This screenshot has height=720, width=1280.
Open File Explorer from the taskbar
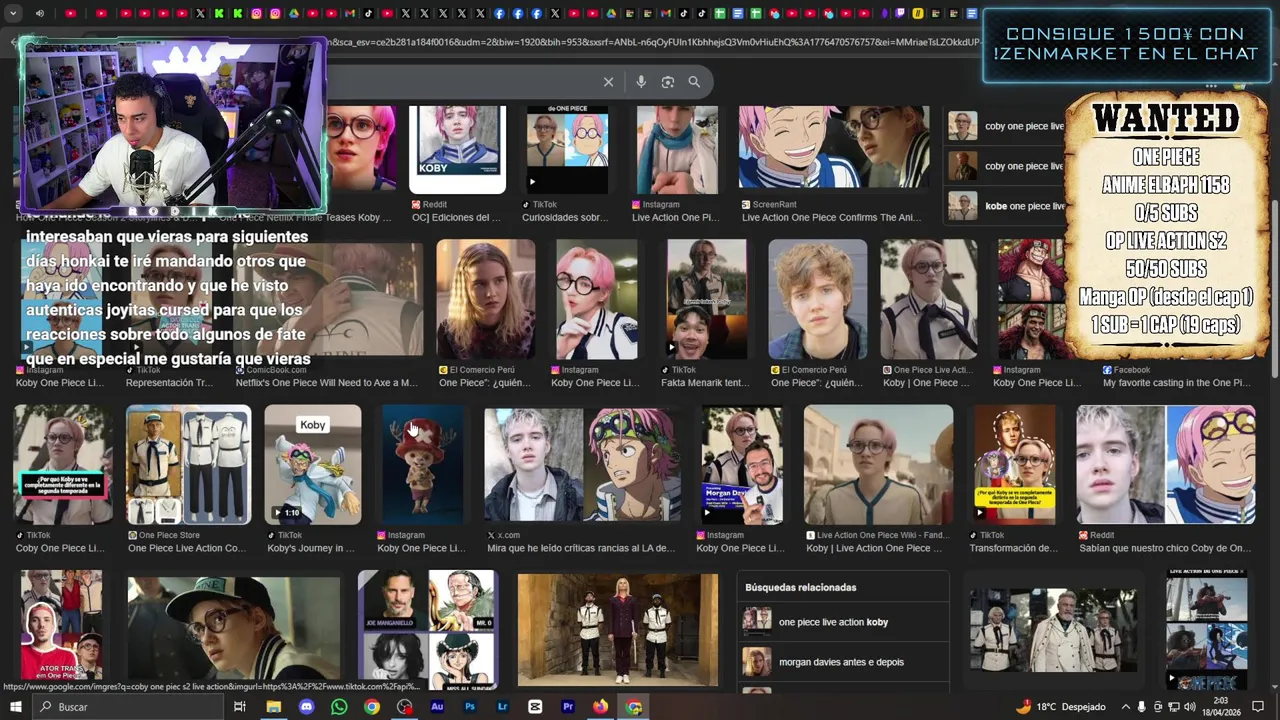click(x=273, y=707)
